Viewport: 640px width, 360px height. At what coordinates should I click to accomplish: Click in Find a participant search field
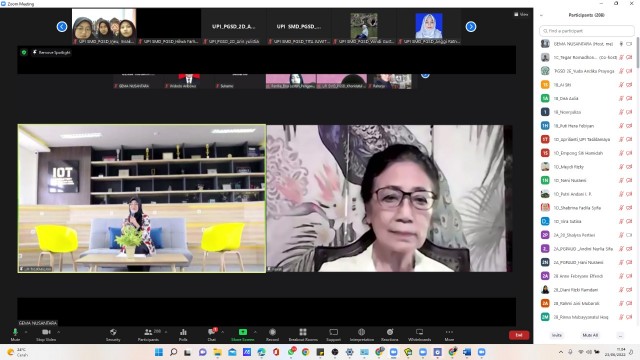coord(587,31)
